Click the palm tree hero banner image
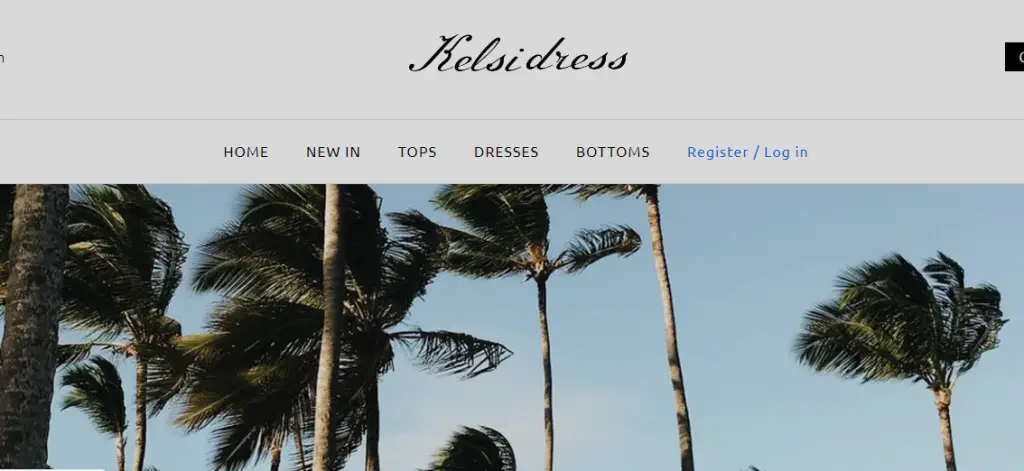This screenshot has height=471, width=1024. 512,327
